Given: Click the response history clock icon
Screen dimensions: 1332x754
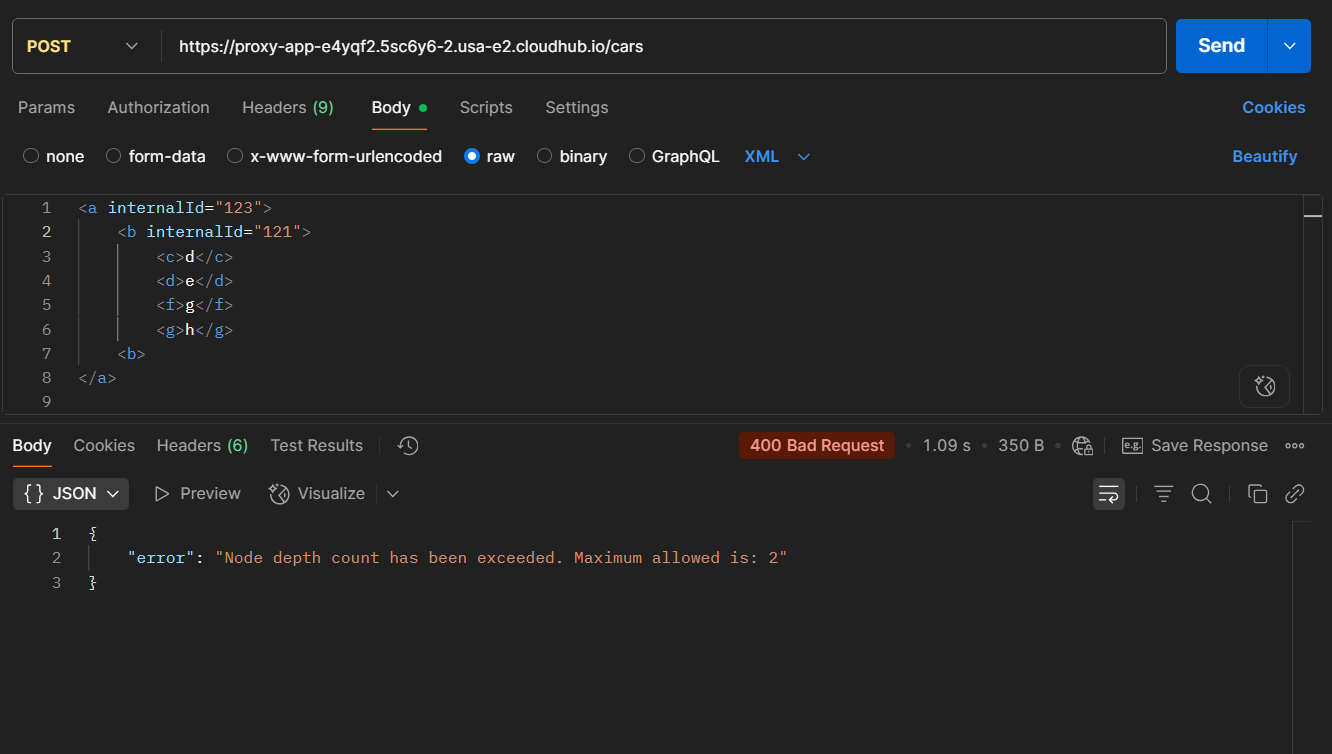Looking at the screenshot, I should pyautogui.click(x=408, y=446).
